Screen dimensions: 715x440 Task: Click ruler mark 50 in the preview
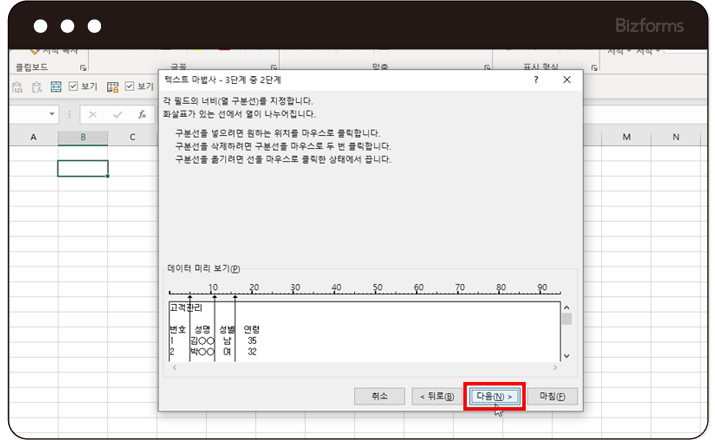coord(378,287)
